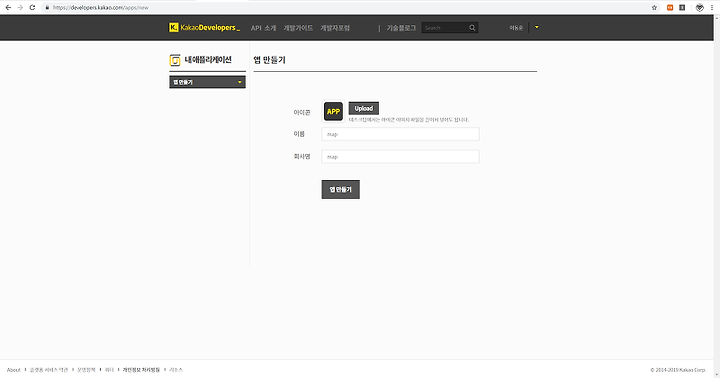
Task: Click the browser address bar URL
Action: pyautogui.click(x=101, y=7)
